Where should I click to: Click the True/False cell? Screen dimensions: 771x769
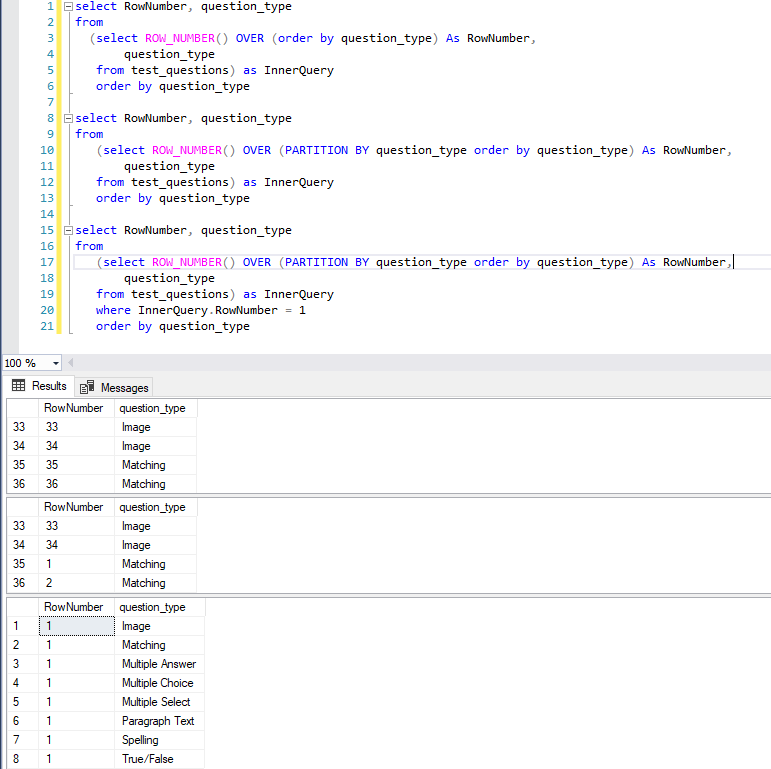tap(159, 759)
